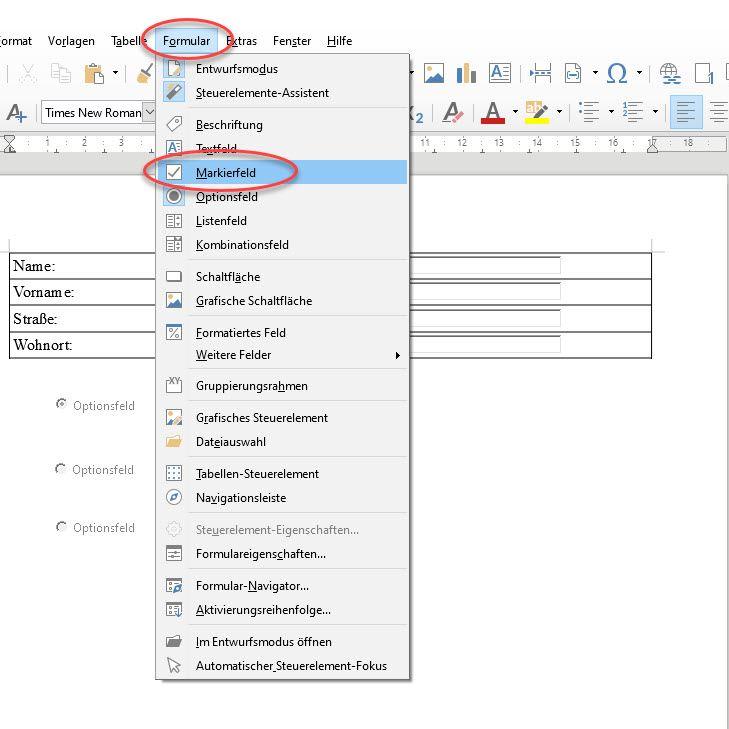This screenshot has height=729, width=729.
Task: Choose the Optionsfeld menu icon
Action: [174, 197]
